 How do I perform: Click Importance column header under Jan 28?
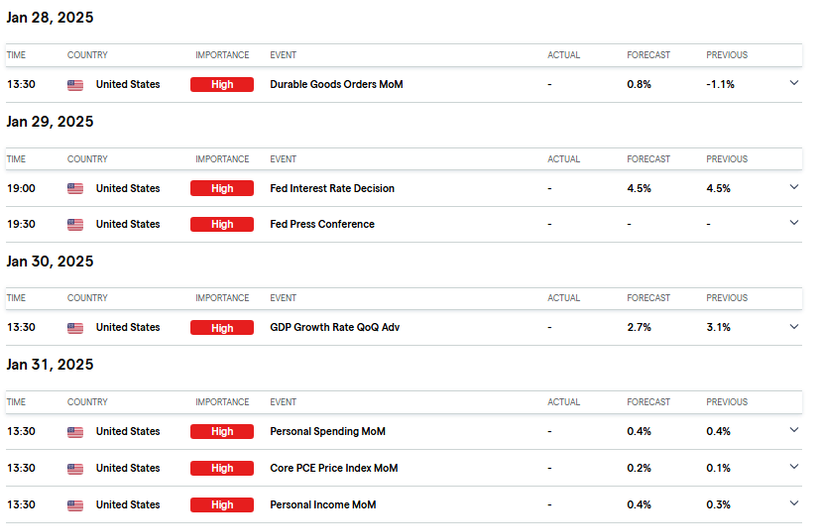click(x=222, y=55)
